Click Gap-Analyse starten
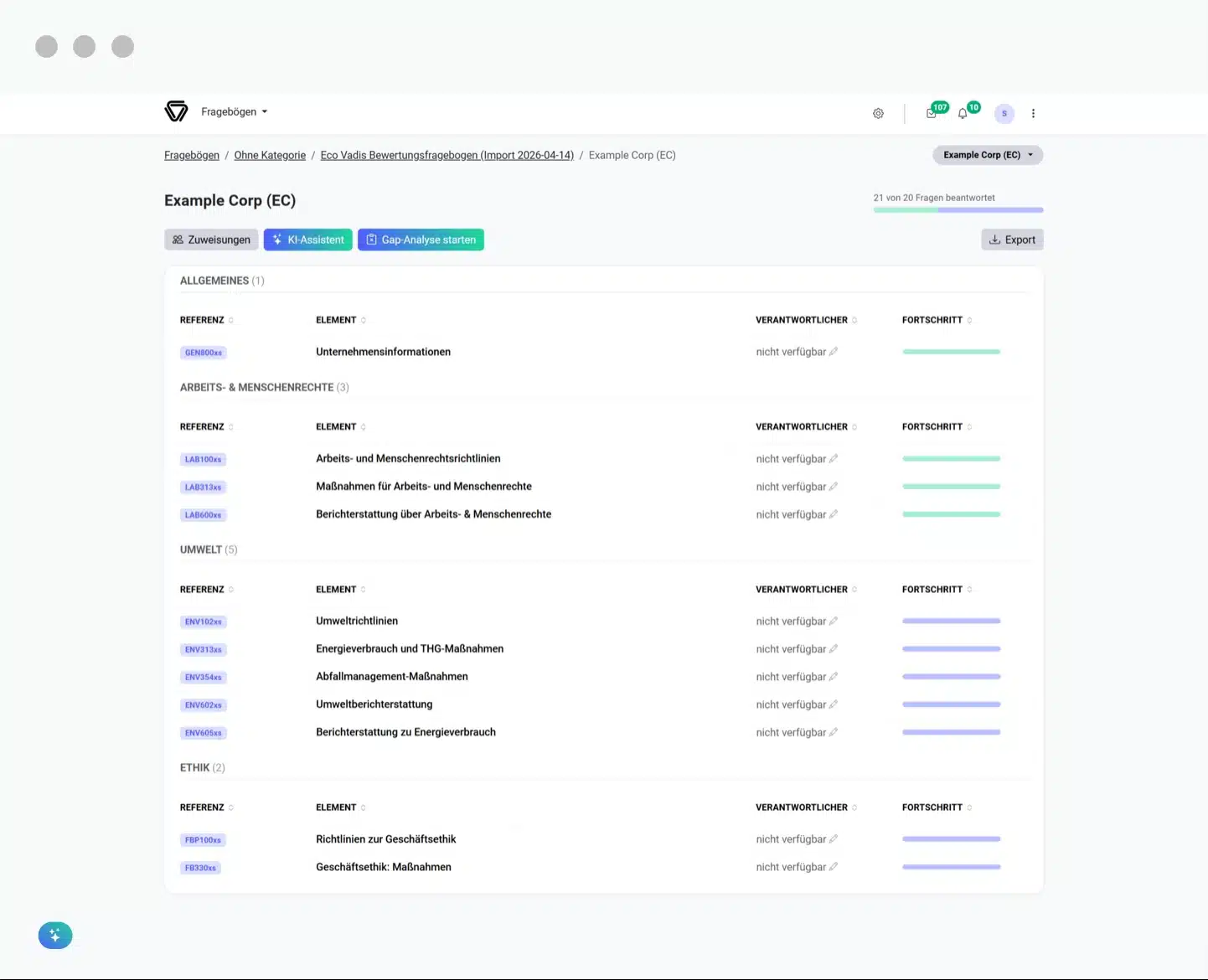This screenshot has height=980, width=1208. pos(421,240)
